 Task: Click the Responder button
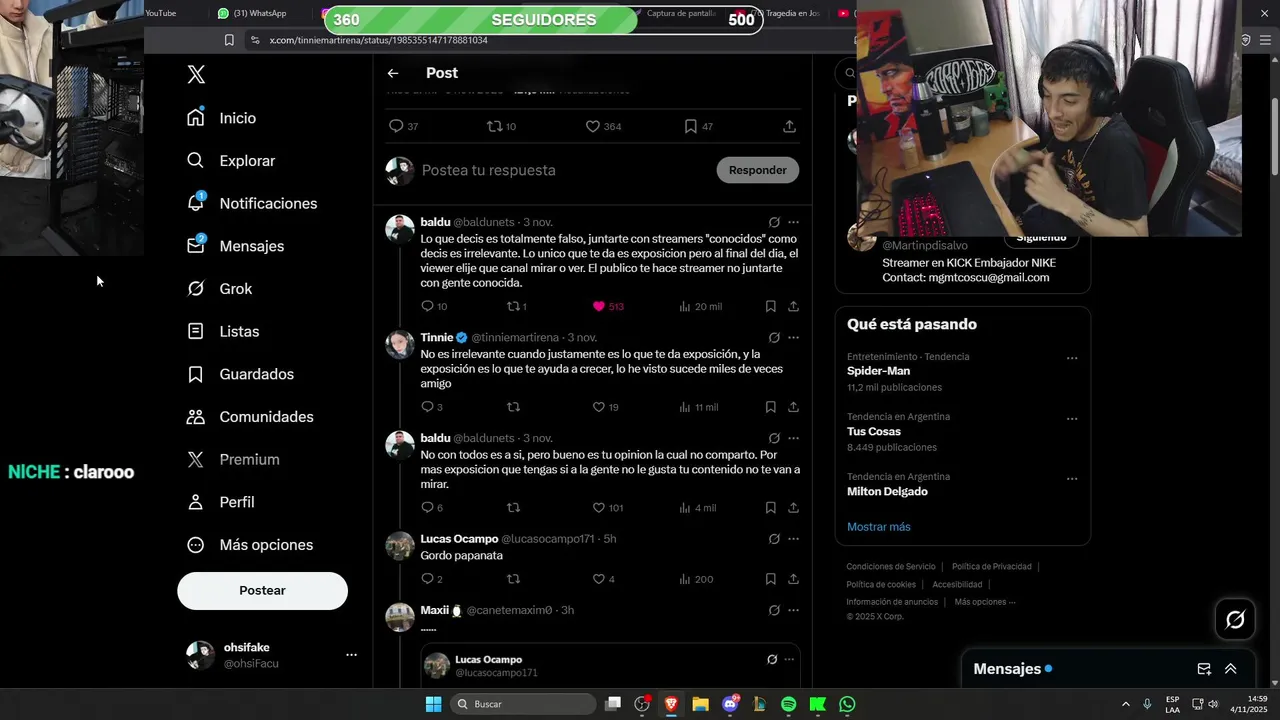pyautogui.click(x=758, y=170)
